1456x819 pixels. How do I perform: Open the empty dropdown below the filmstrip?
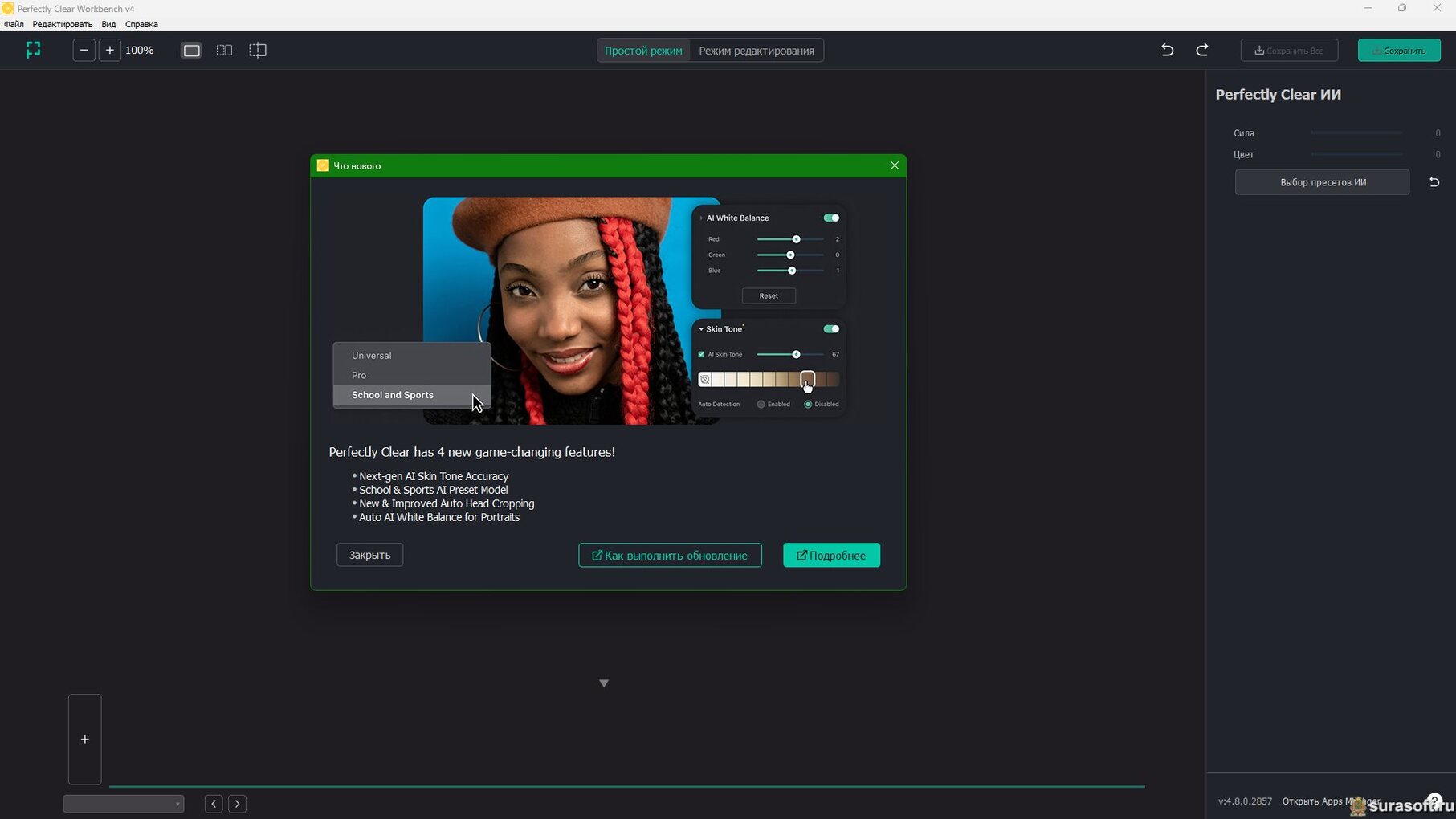124,804
